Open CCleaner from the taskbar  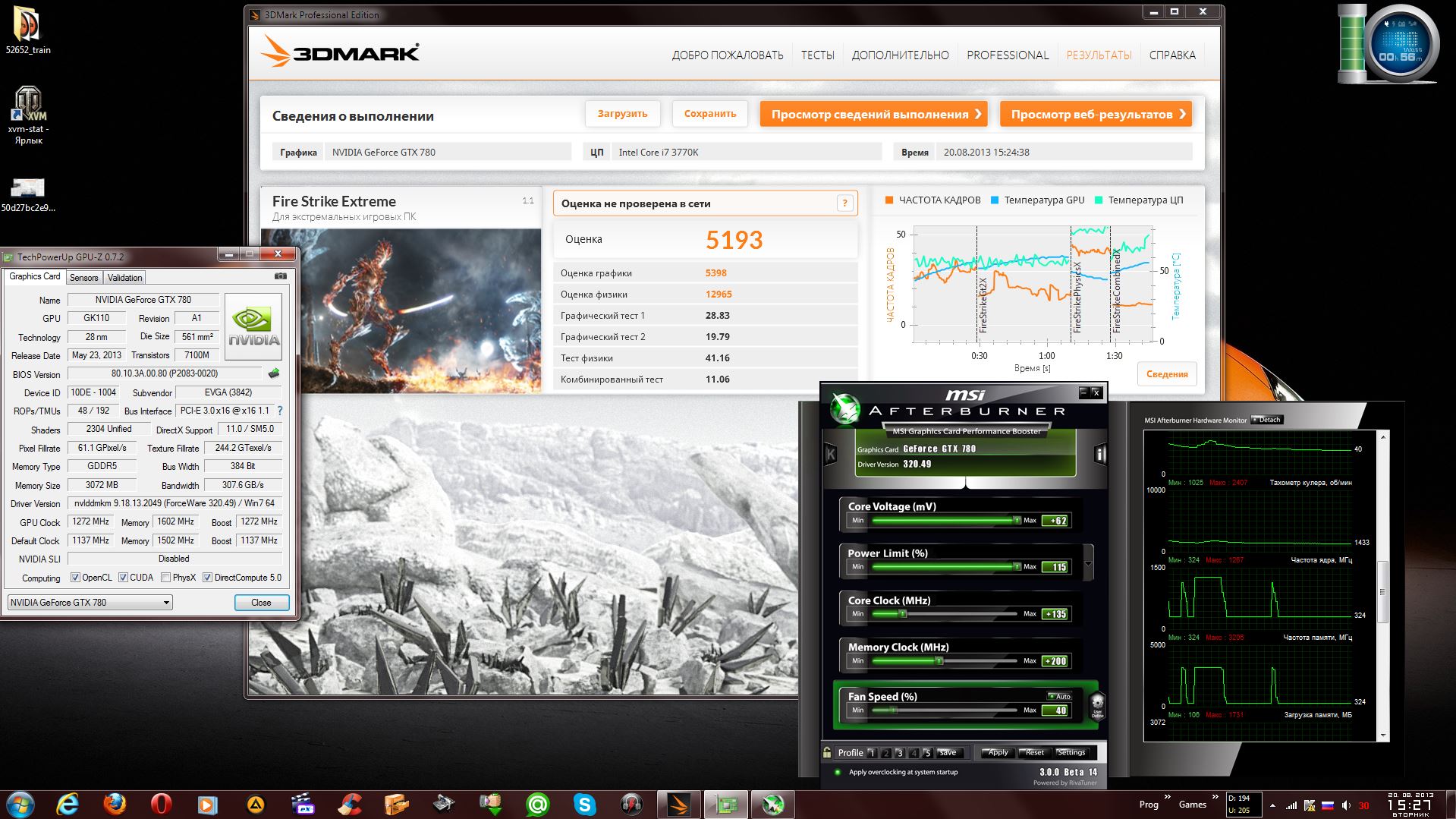tap(350, 803)
